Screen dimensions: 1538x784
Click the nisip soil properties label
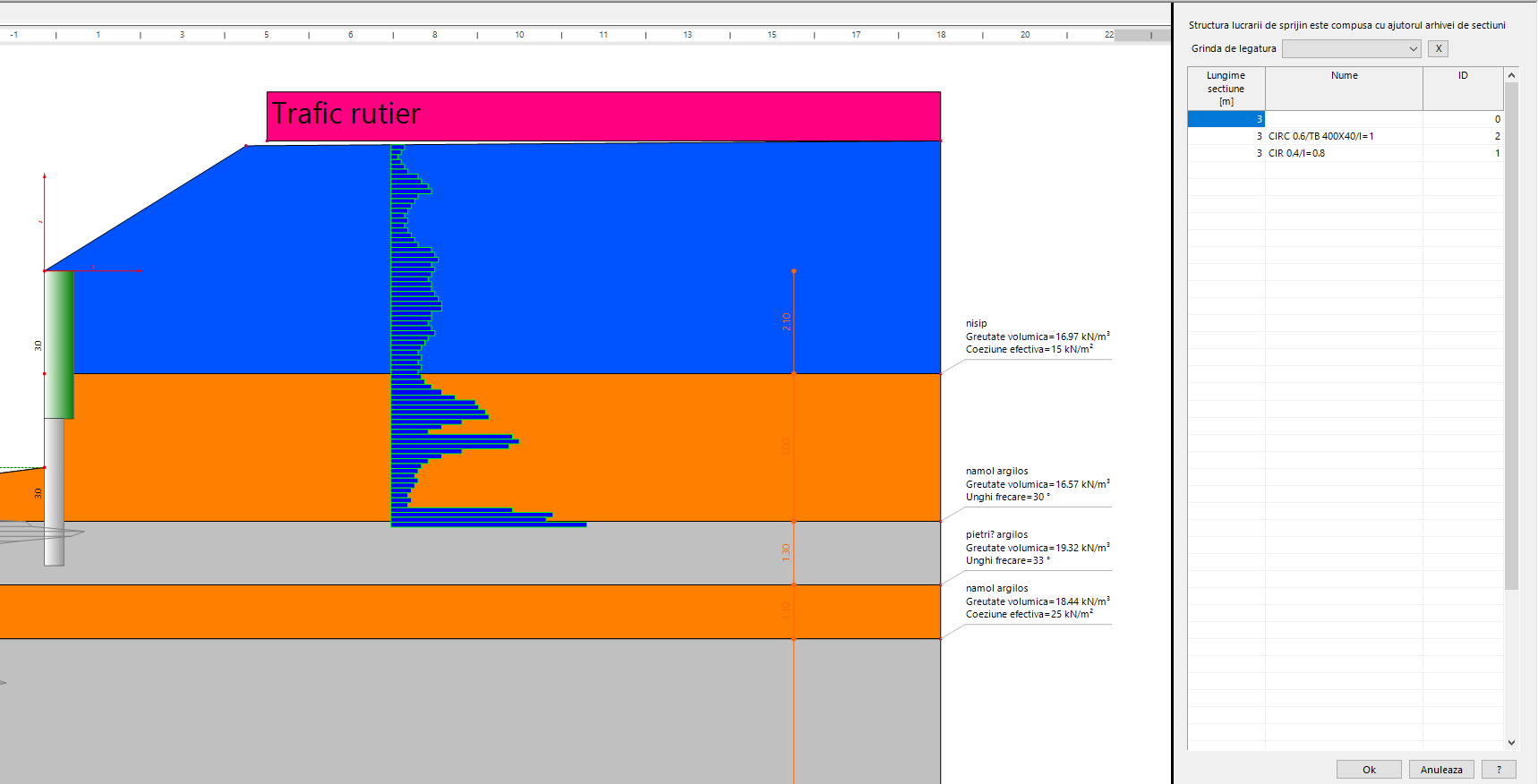(x=1037, y=337)
